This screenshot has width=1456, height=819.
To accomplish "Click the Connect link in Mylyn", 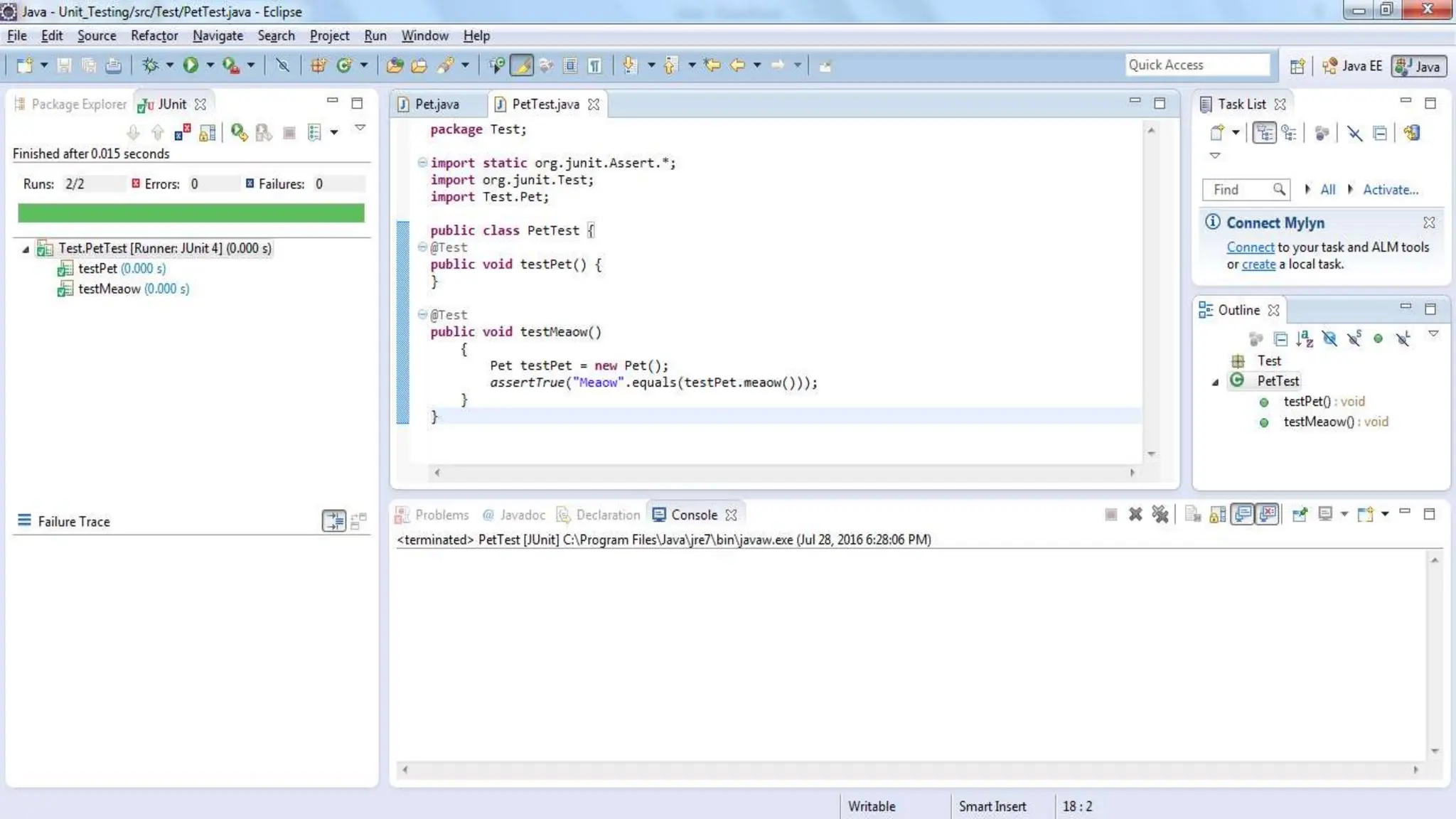I will [x=1250, y=247].
